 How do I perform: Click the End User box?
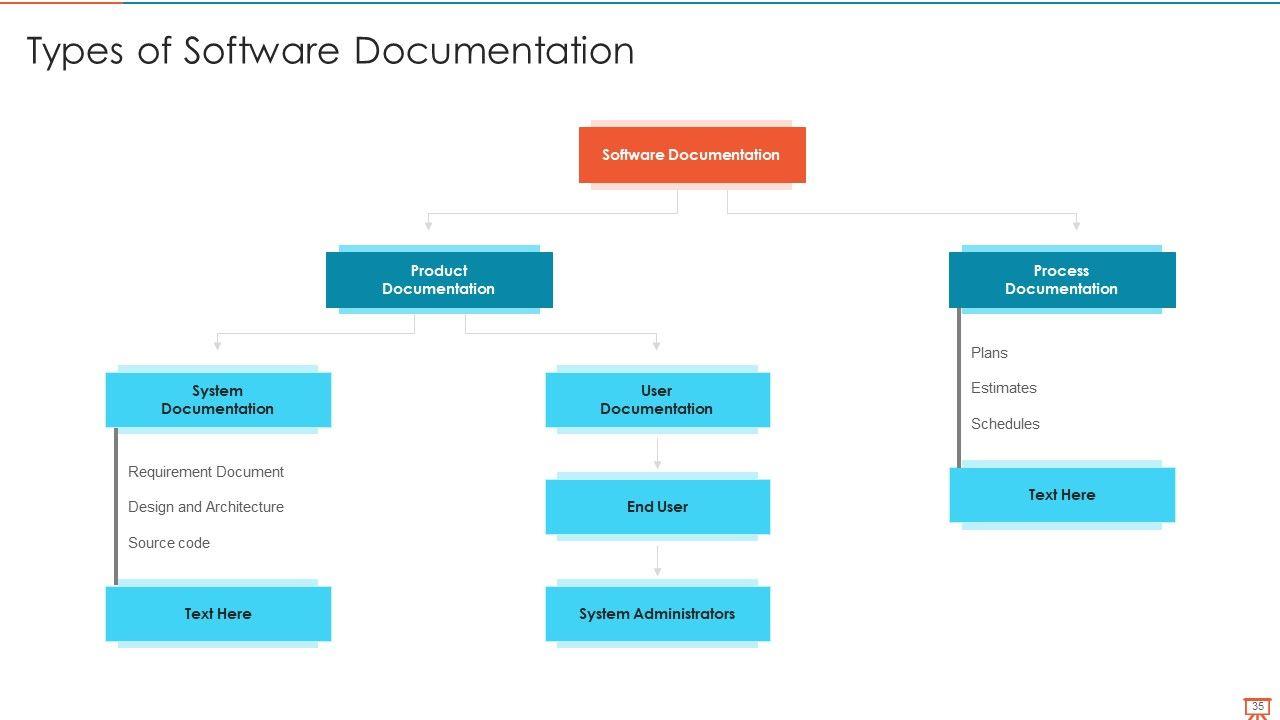(657, 507)
